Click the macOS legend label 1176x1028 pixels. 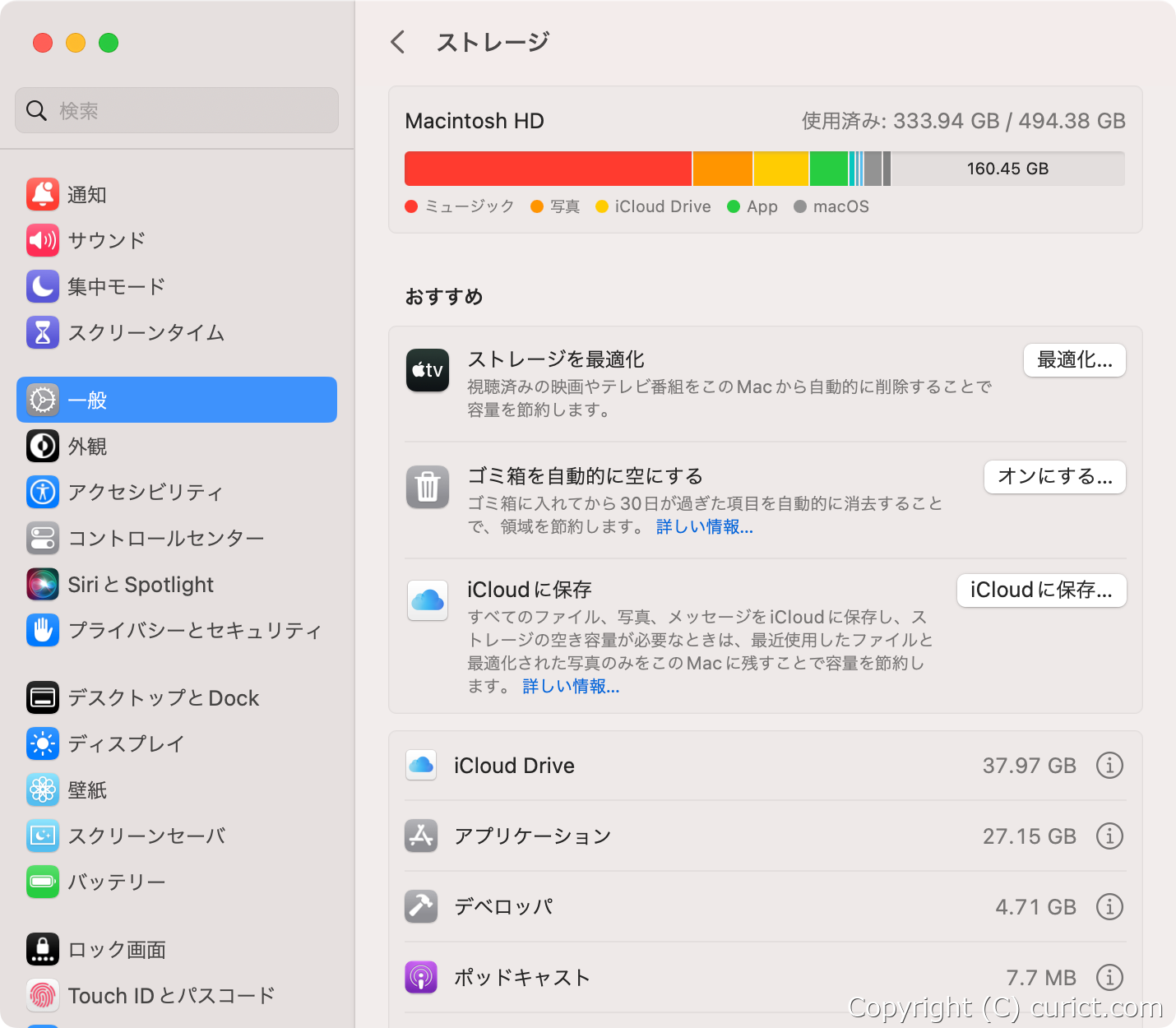[840, 206]
